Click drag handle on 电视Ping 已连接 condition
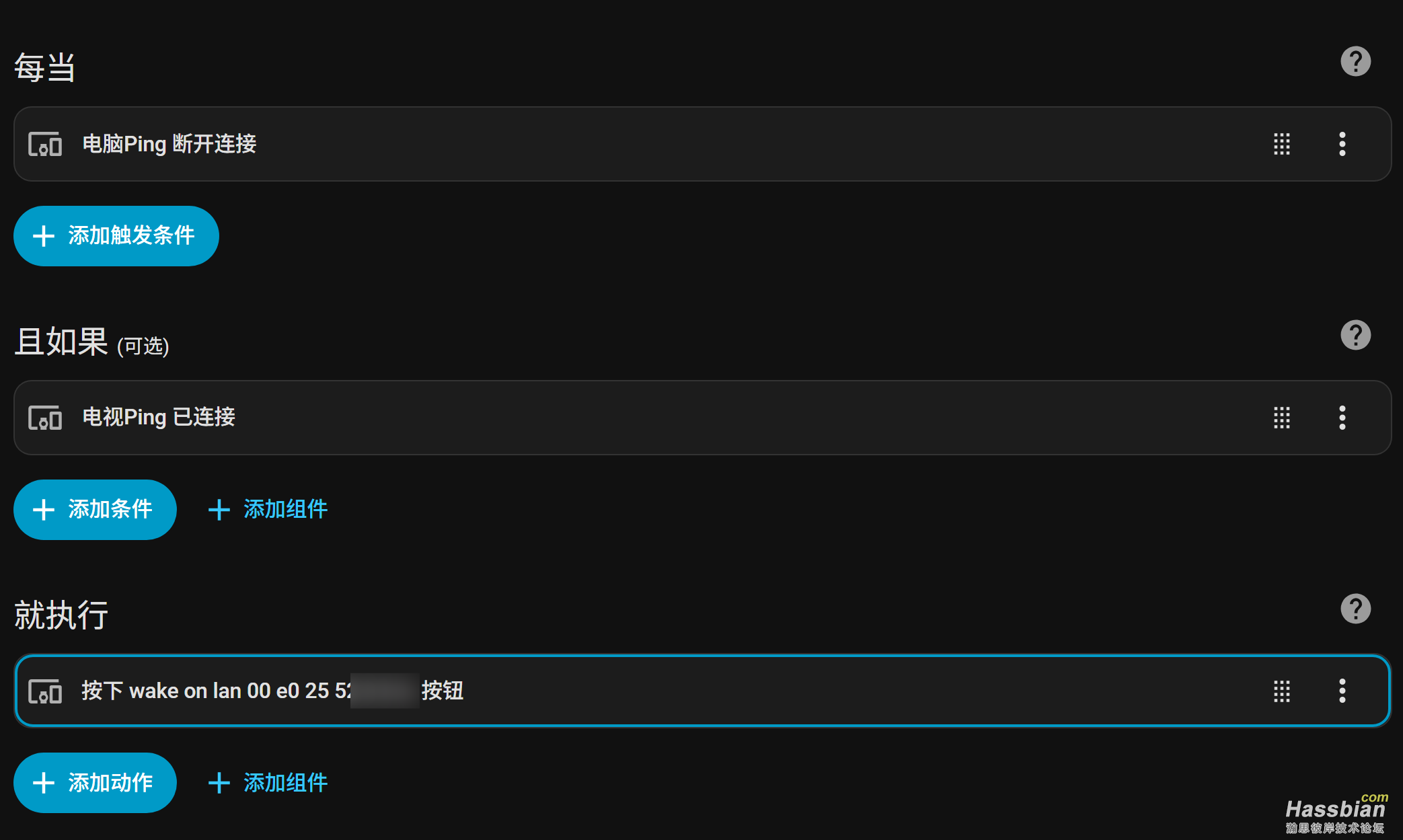Screen dimensions: 1403x840 pyautogui.click(x=1281, y=418)
